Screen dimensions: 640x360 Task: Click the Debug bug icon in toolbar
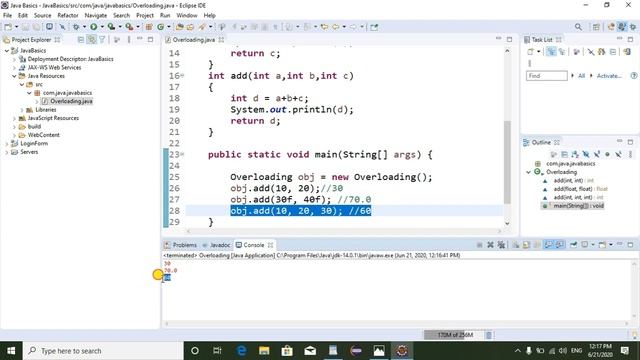(76, 27)
